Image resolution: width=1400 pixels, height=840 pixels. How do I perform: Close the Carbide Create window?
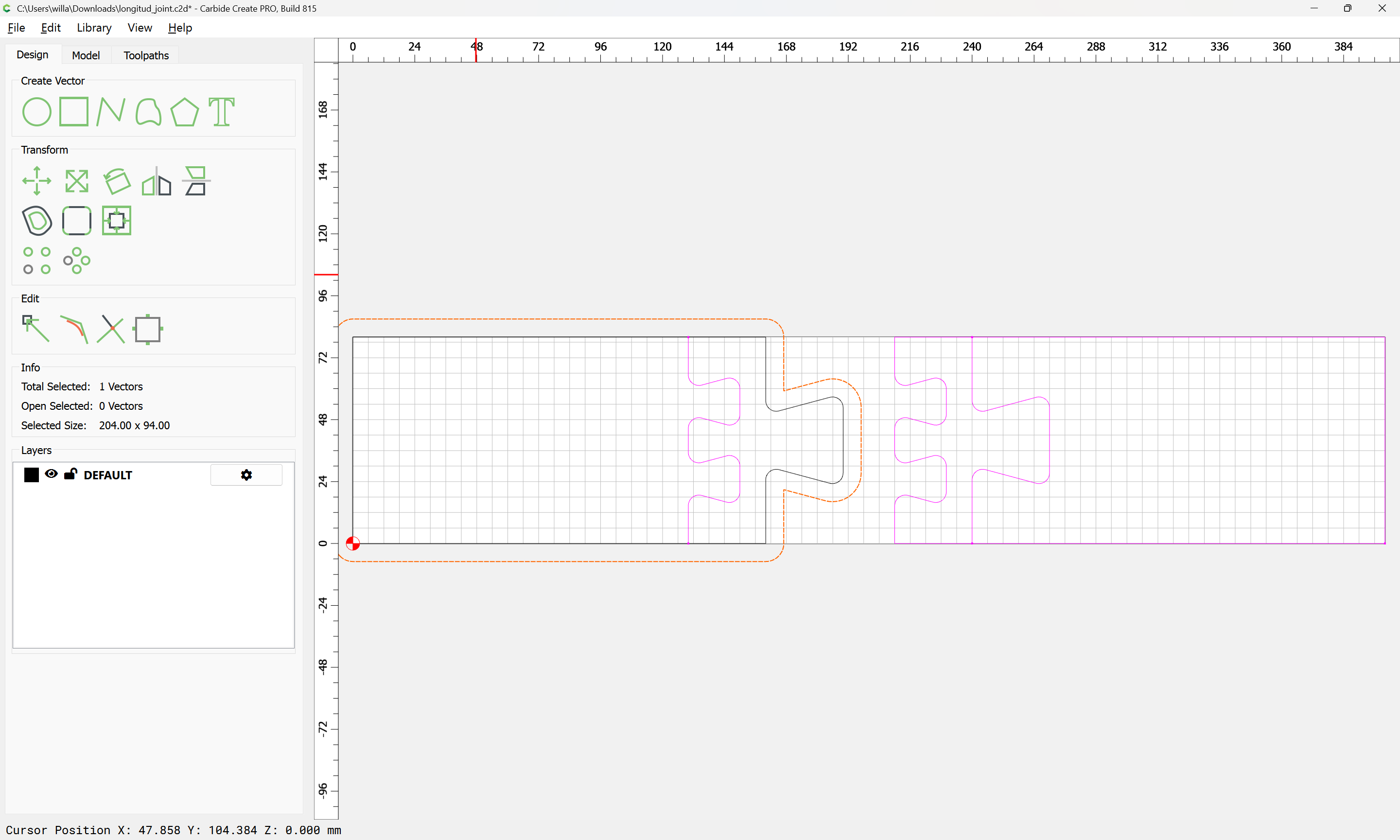(x=1382, y=8)
